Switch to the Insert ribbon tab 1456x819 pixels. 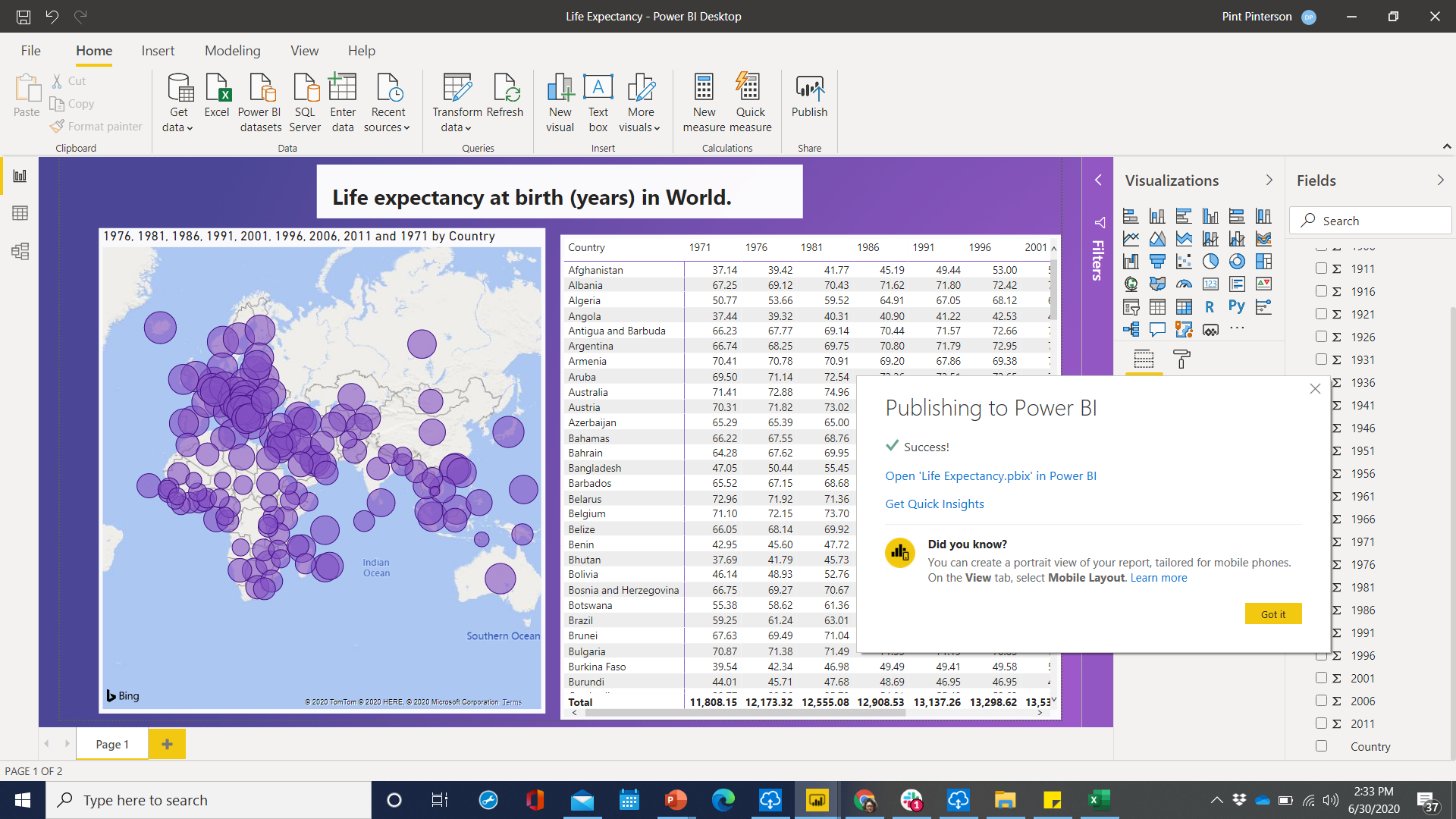pyautogui.click(x=158, y=51)
